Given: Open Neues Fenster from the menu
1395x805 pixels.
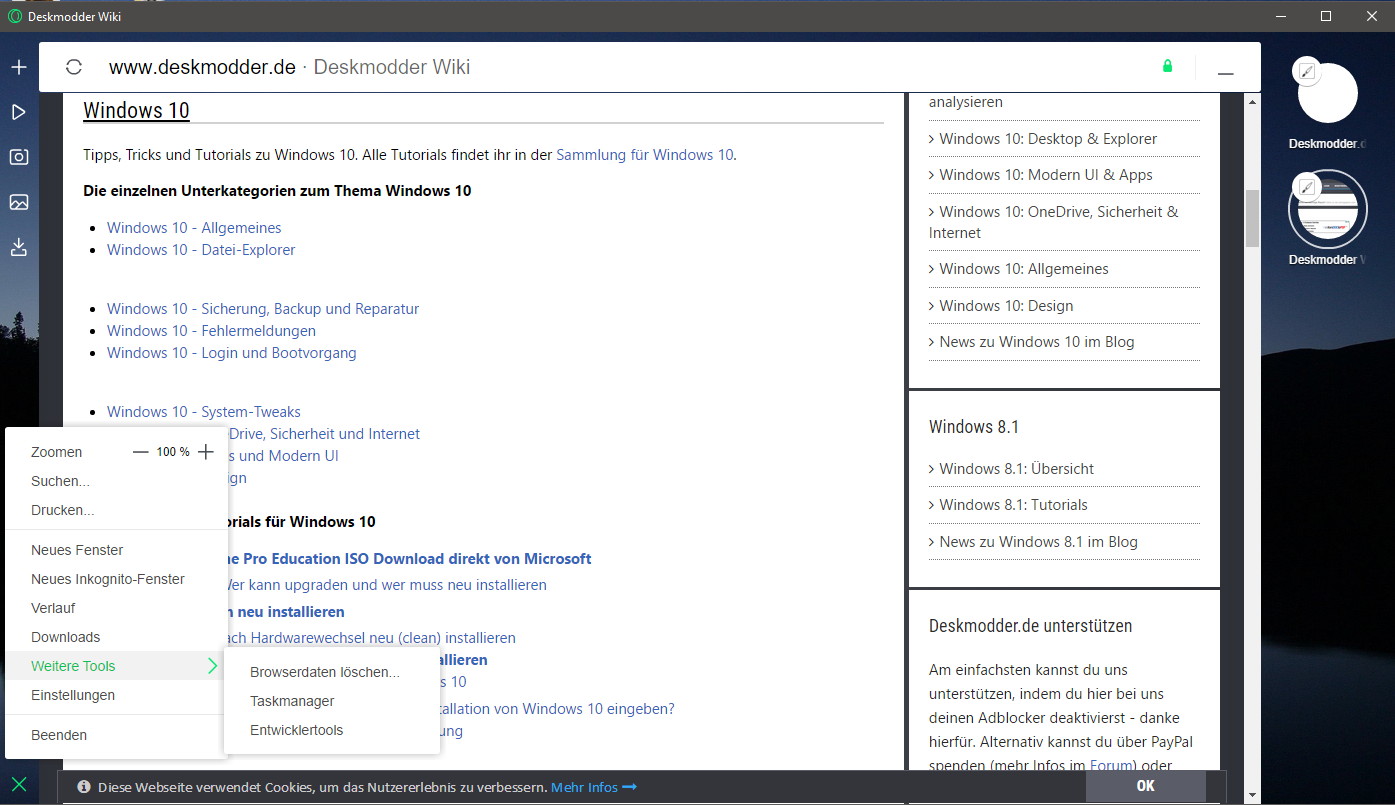Looking at the screenshot, I should 77,550.
